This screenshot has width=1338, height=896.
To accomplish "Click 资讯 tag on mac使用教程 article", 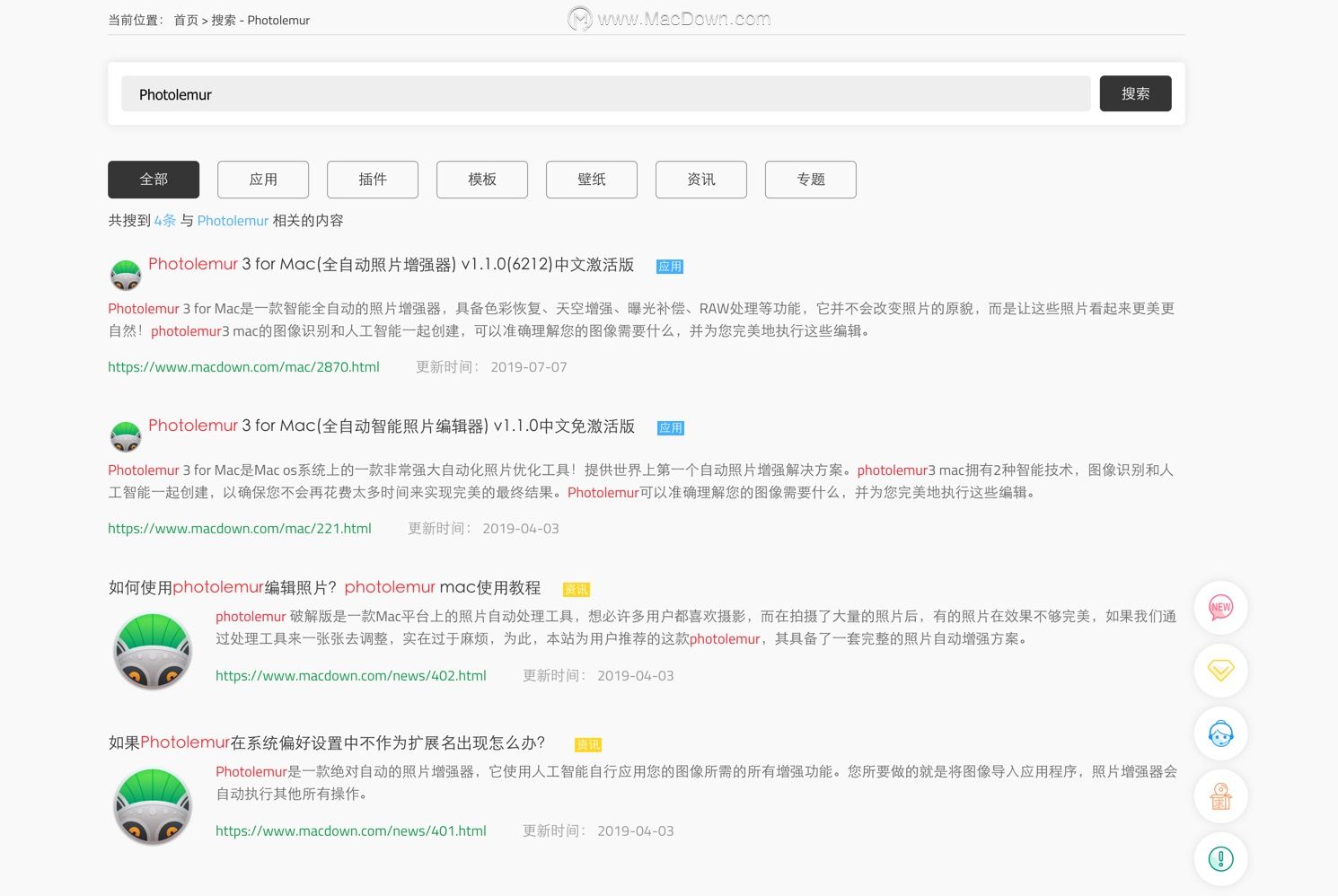I will pyautogui.click(x=577, y=590).
